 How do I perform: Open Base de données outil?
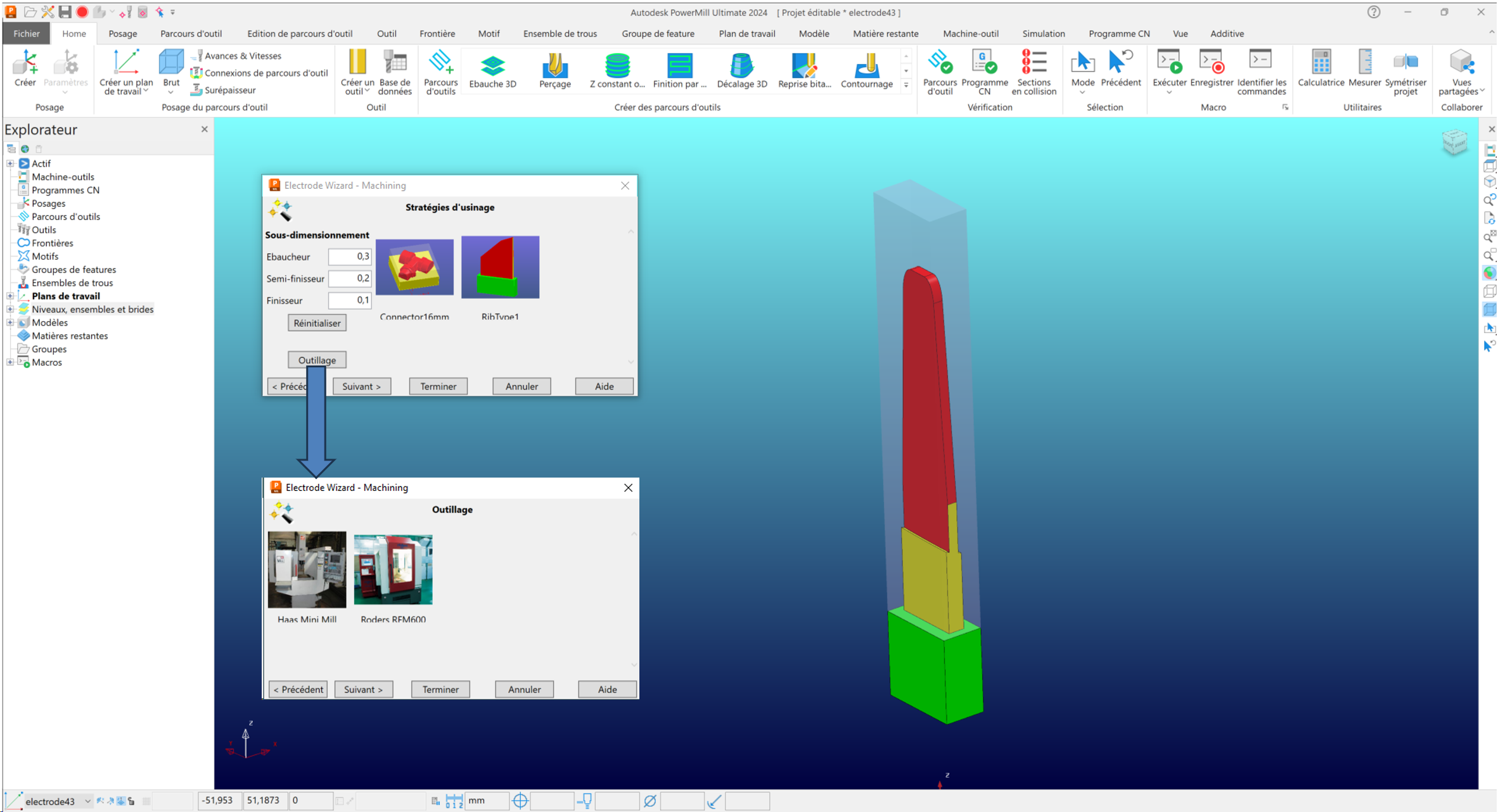point(395,72)
